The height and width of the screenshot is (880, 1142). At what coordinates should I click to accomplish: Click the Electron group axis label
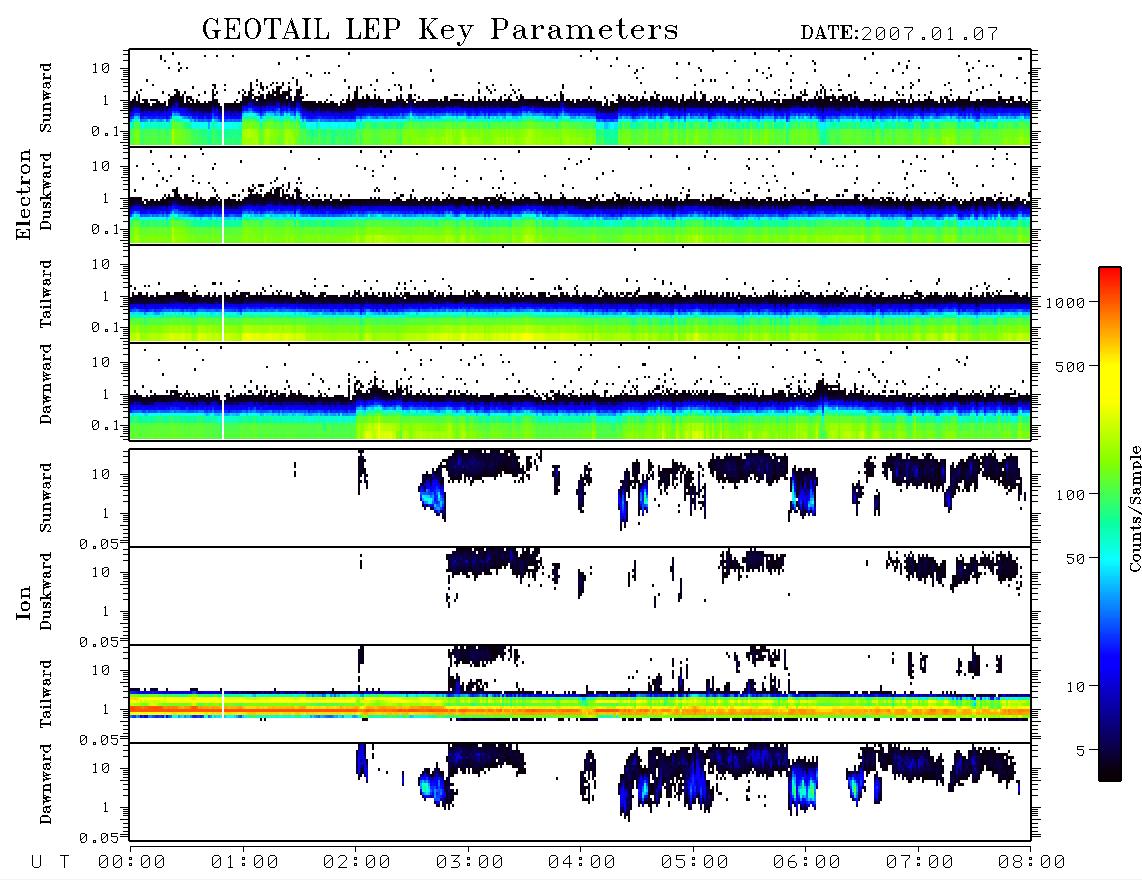coord(24,195)
